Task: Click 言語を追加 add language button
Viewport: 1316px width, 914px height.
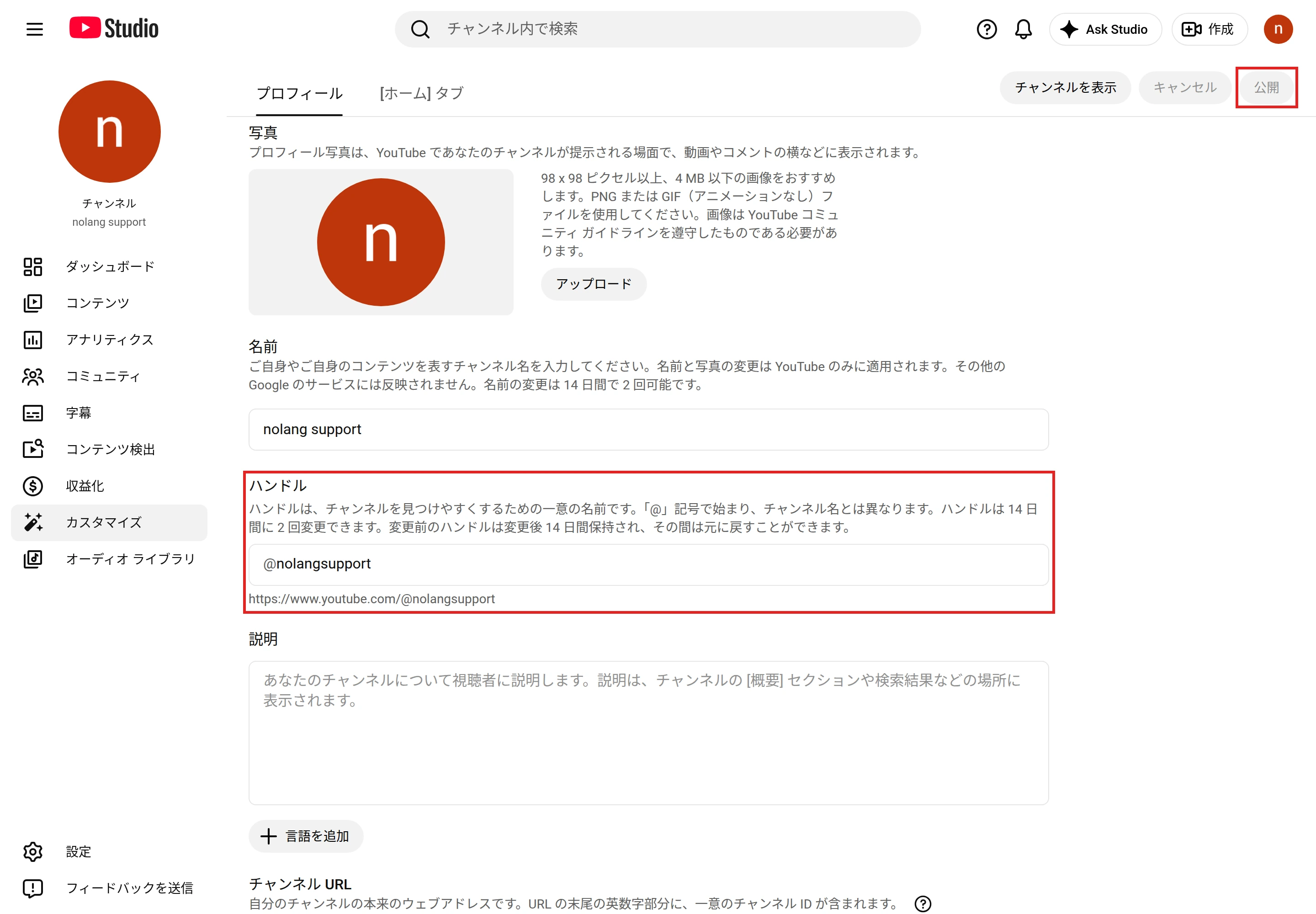Action: (x=306, y=837)
